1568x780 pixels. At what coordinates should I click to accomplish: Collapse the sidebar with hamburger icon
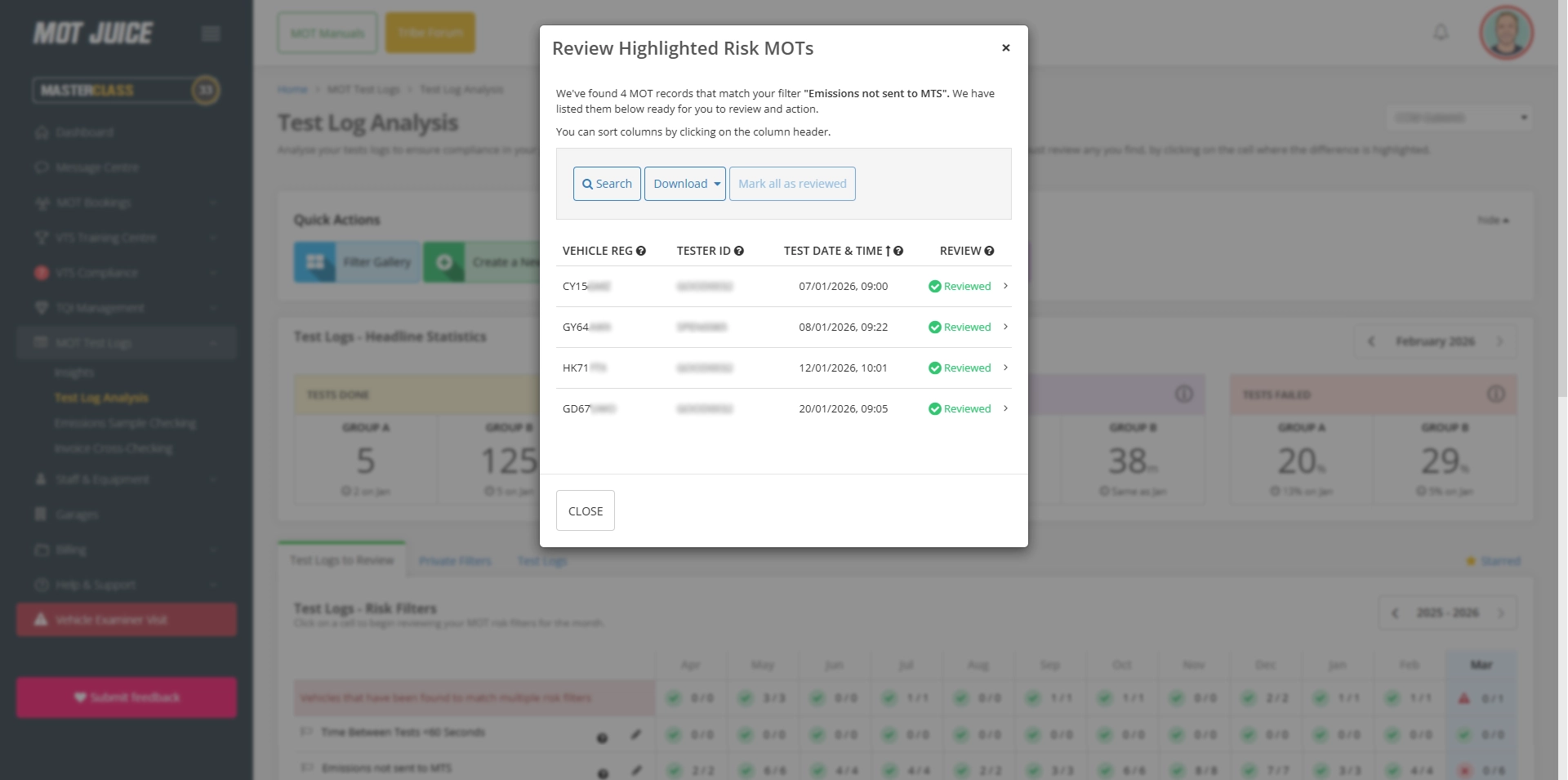point(210,33)
